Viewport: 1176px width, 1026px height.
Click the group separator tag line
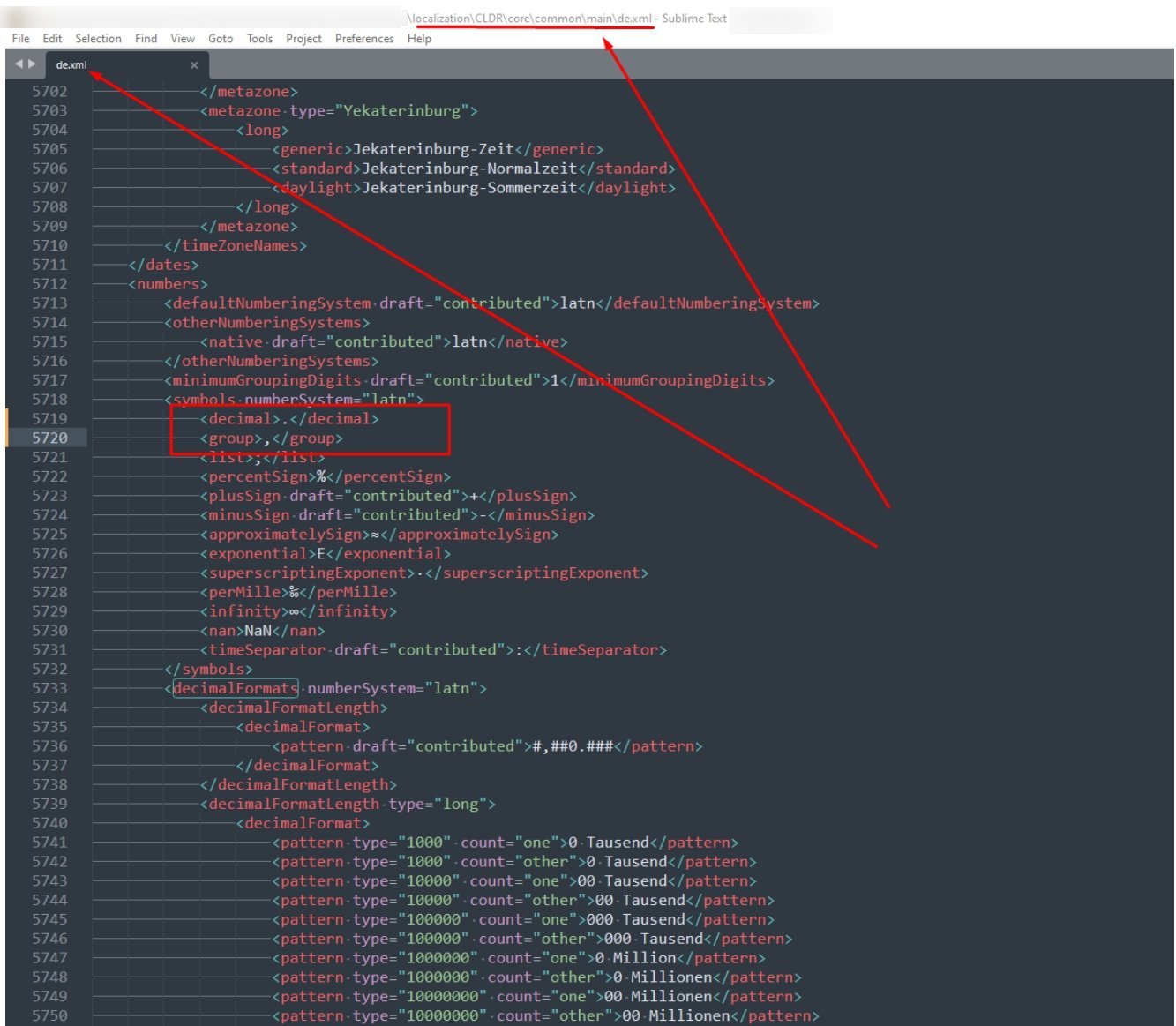(x=272, y=438)
